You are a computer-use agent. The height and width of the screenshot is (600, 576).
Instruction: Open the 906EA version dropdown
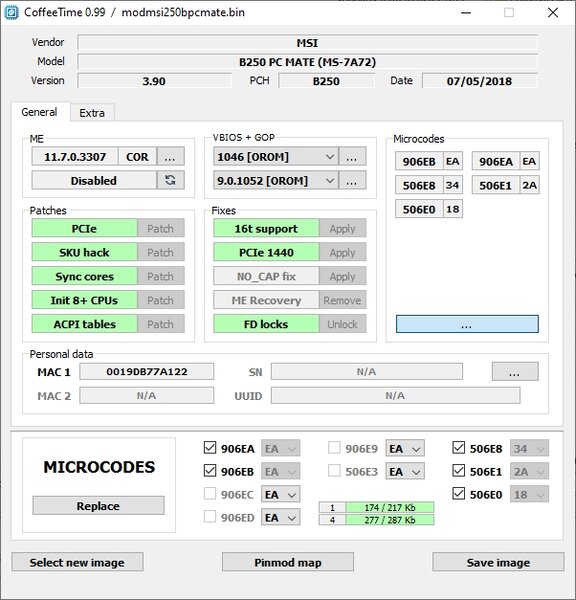coord(281,448)
